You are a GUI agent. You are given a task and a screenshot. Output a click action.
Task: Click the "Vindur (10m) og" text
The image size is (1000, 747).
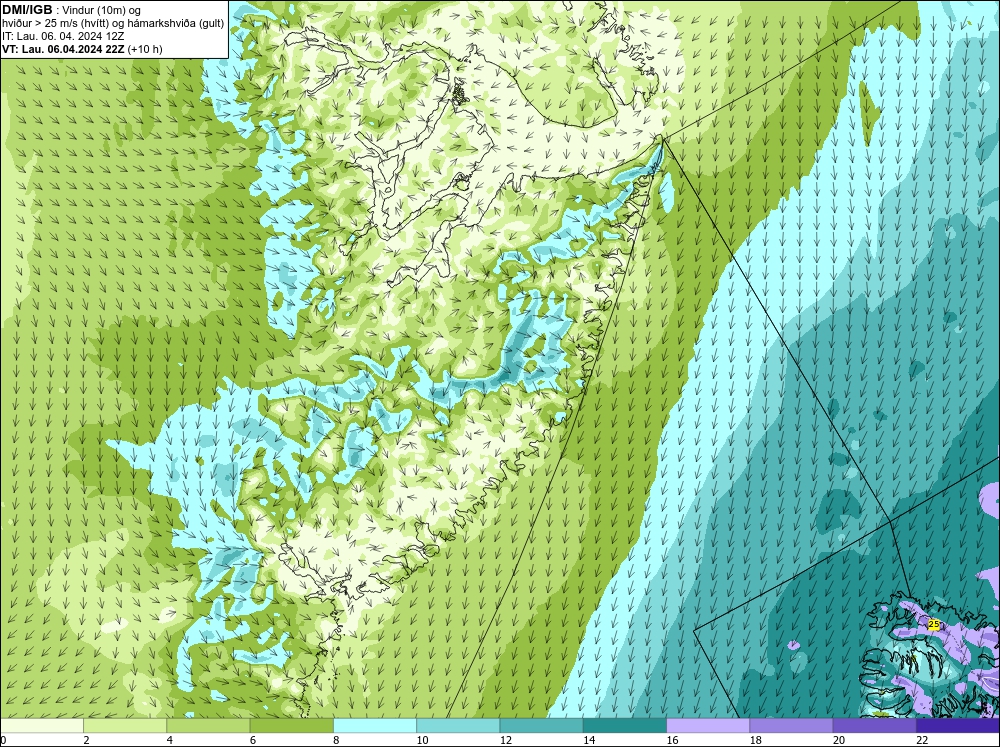coord(103,10)
